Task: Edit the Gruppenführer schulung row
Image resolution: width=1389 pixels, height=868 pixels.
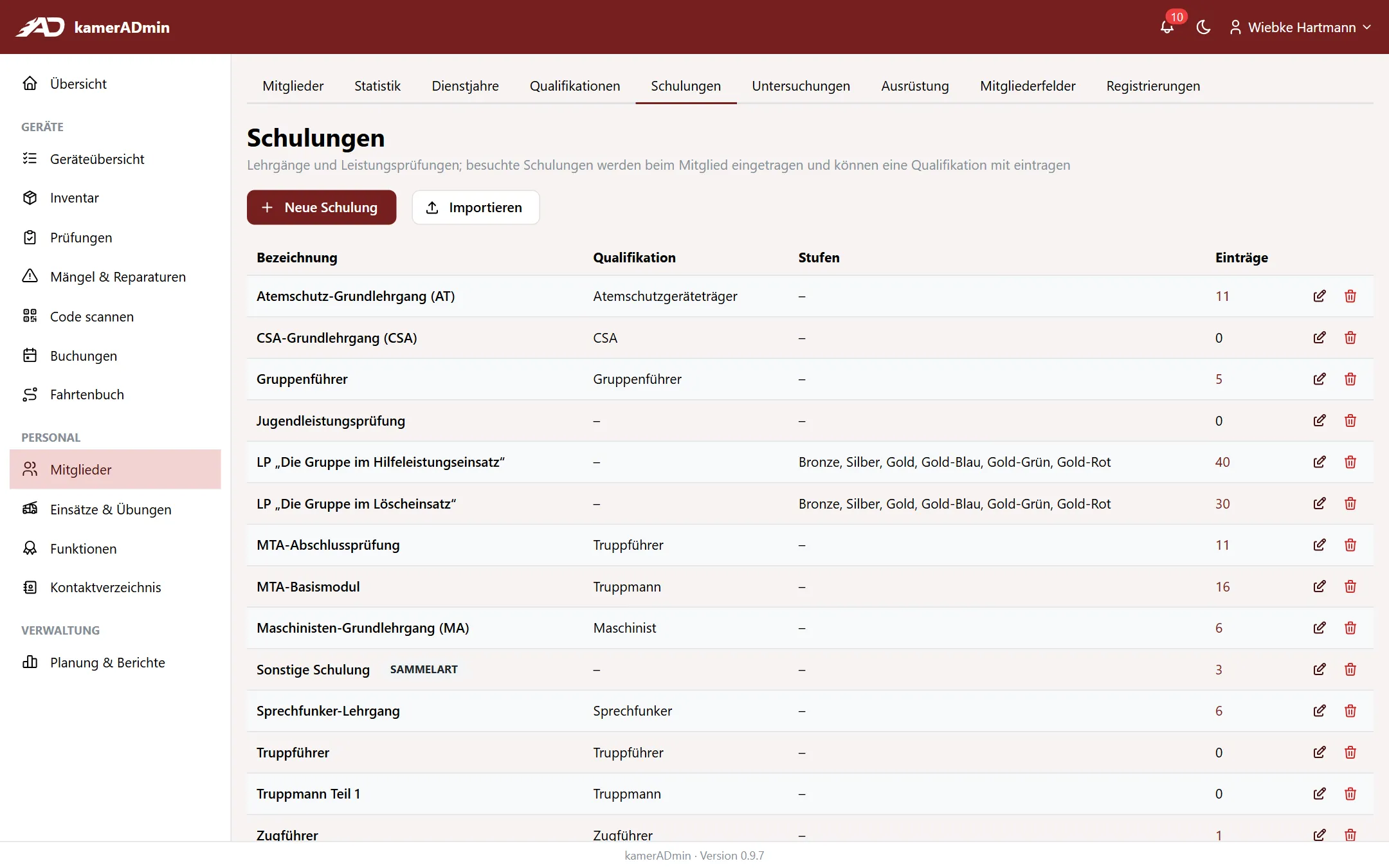Action: [x=1320, y=379]
